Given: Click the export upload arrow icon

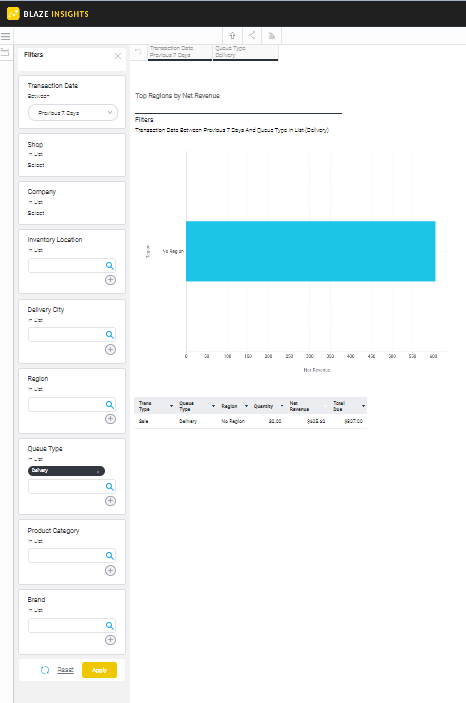Looking at the screenshot, I should 232,36.
